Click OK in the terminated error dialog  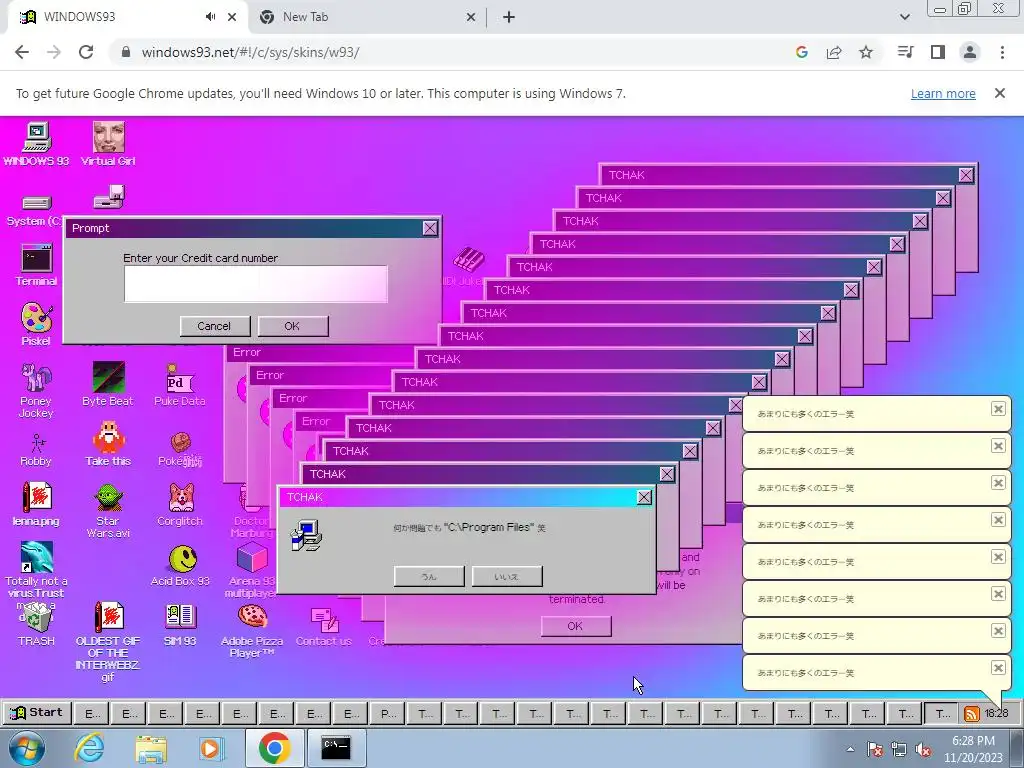[x=575, y=626]
